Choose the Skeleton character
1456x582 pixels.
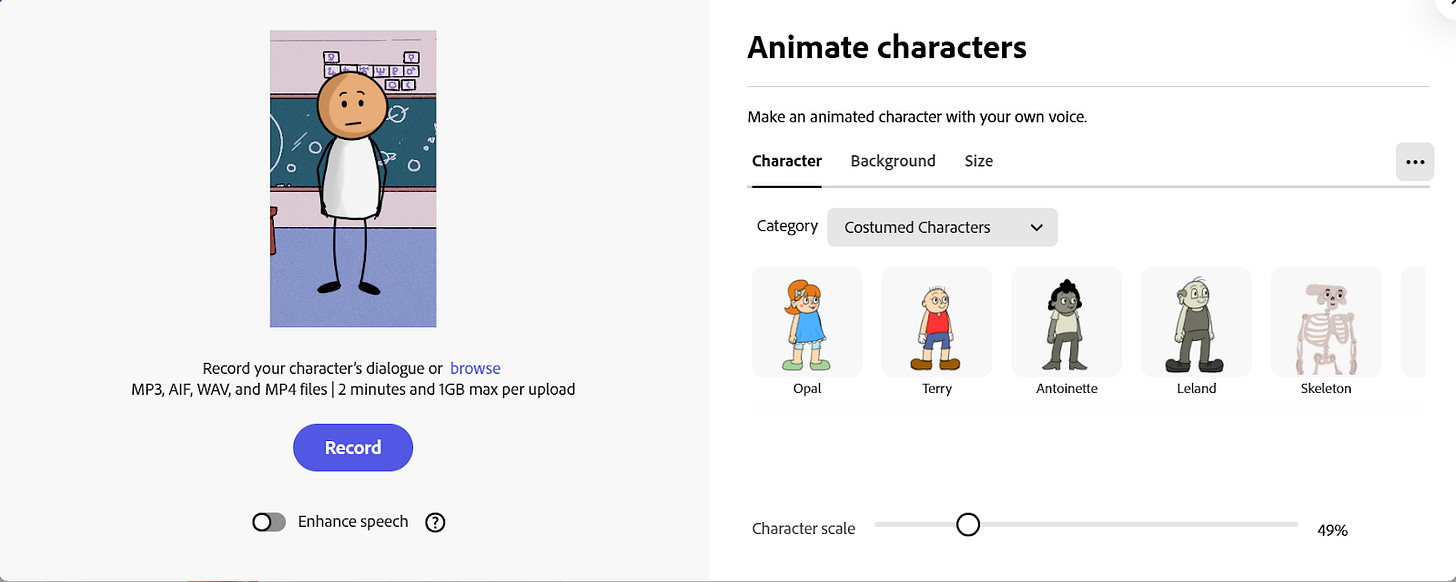1326,322
